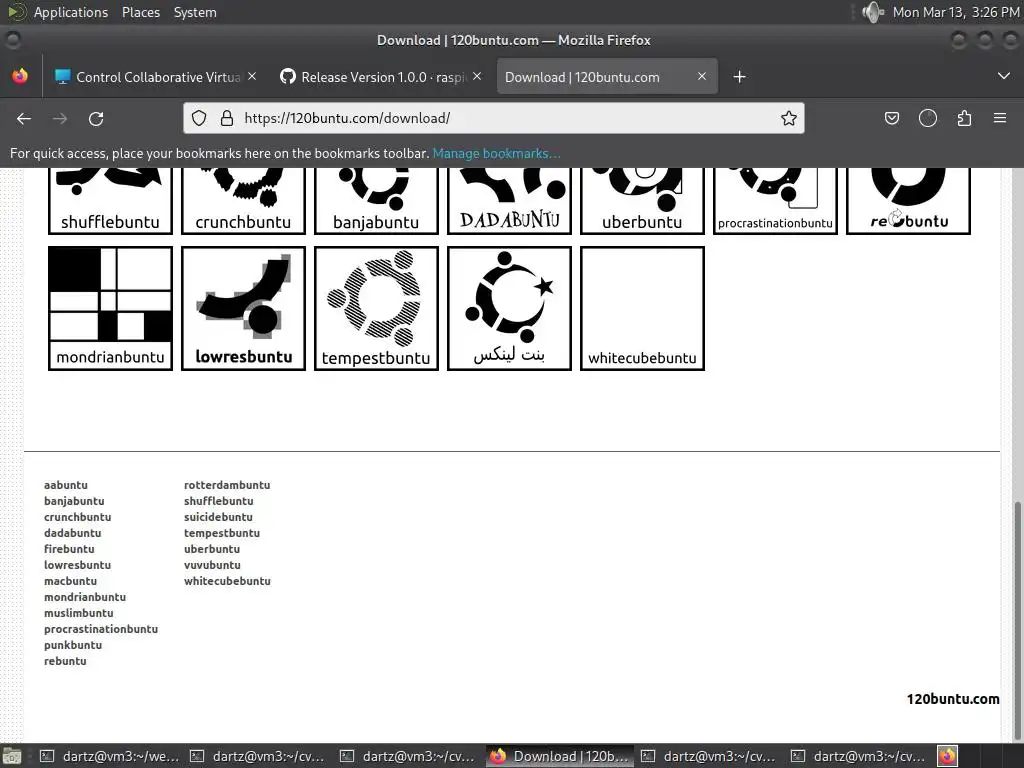Switch to dartz@vm3:~/we... terminal in taskbar

tap(109, 756)
